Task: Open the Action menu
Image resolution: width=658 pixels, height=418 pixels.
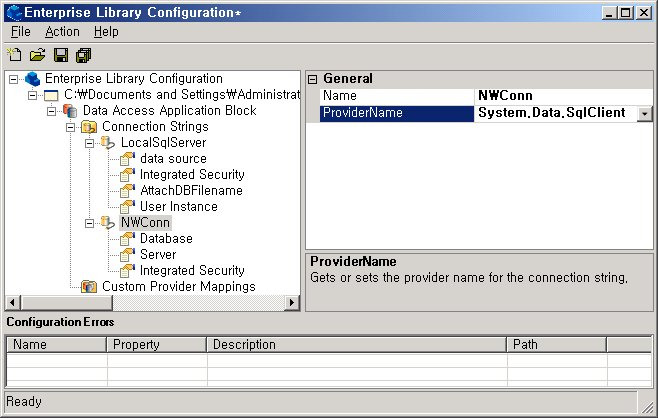Action: pos(62,32)
